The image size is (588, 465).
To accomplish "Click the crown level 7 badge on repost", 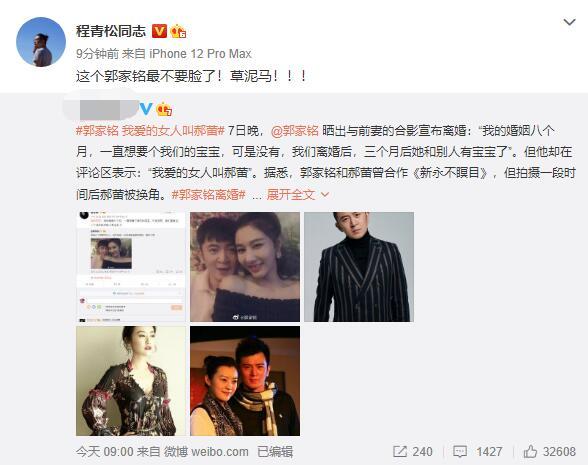I will (x=164, y=109).
